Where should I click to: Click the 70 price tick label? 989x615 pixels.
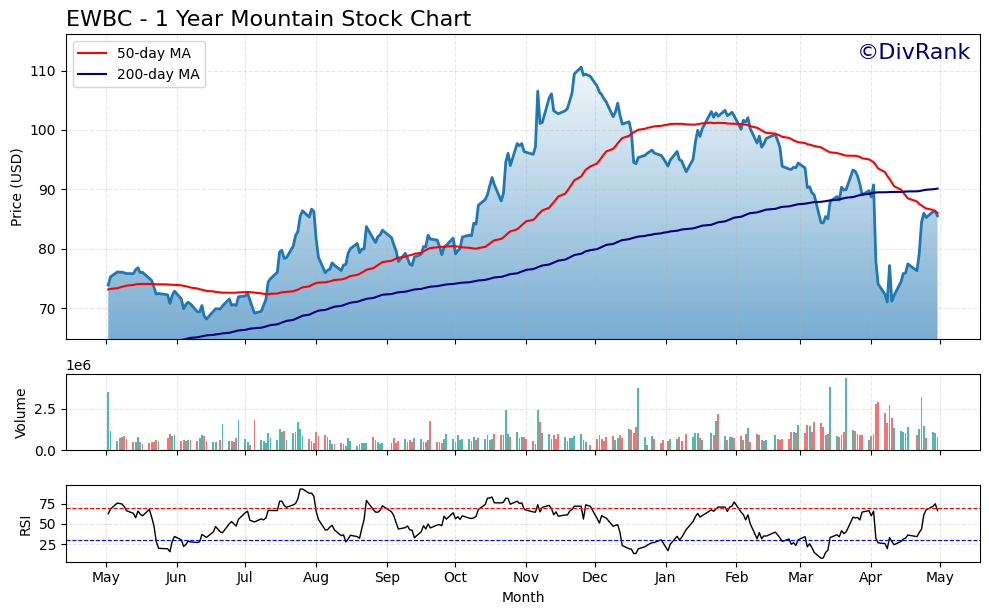pyautogui.click(x=47, y=309)
